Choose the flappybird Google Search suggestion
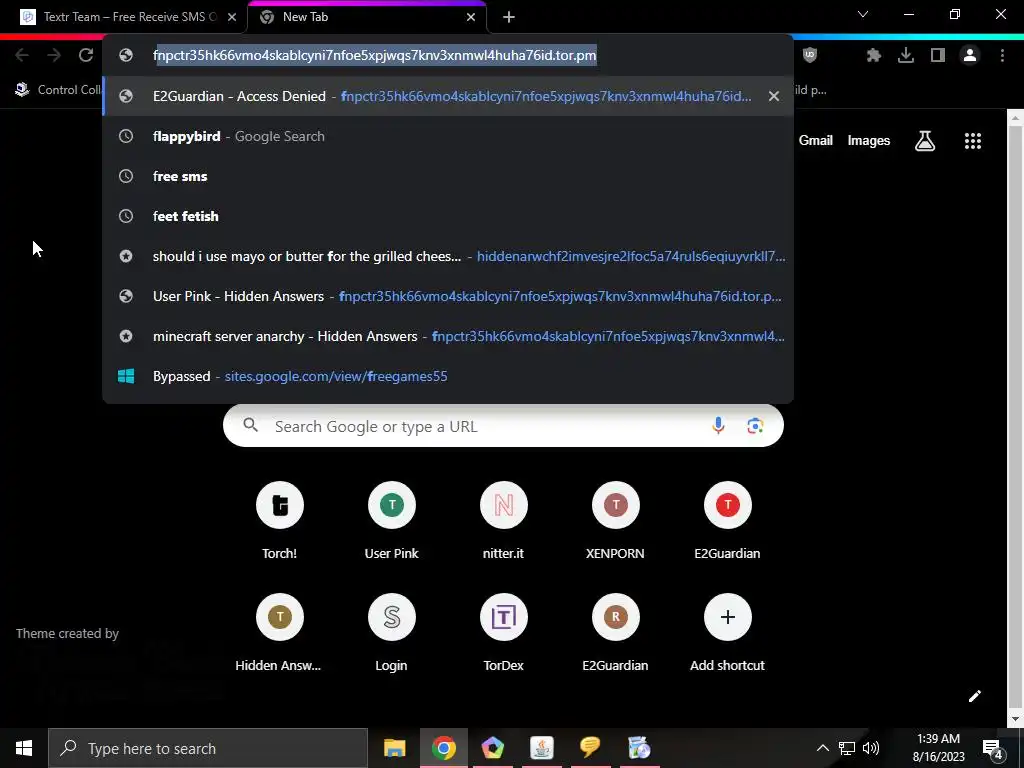 click(x=448, y=136)
